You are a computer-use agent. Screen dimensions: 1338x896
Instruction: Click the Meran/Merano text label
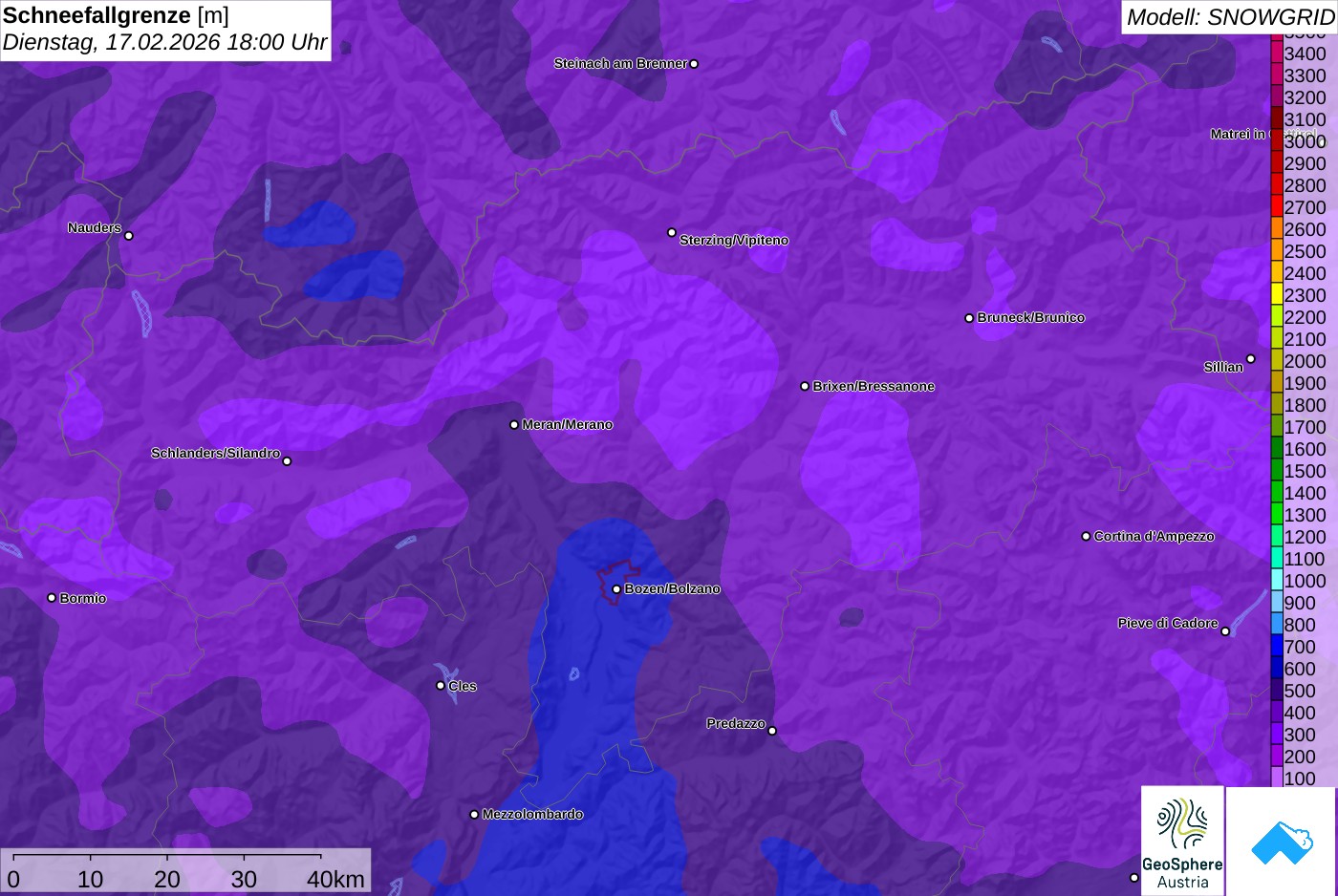pyautogui.click(x=568, y=425)
